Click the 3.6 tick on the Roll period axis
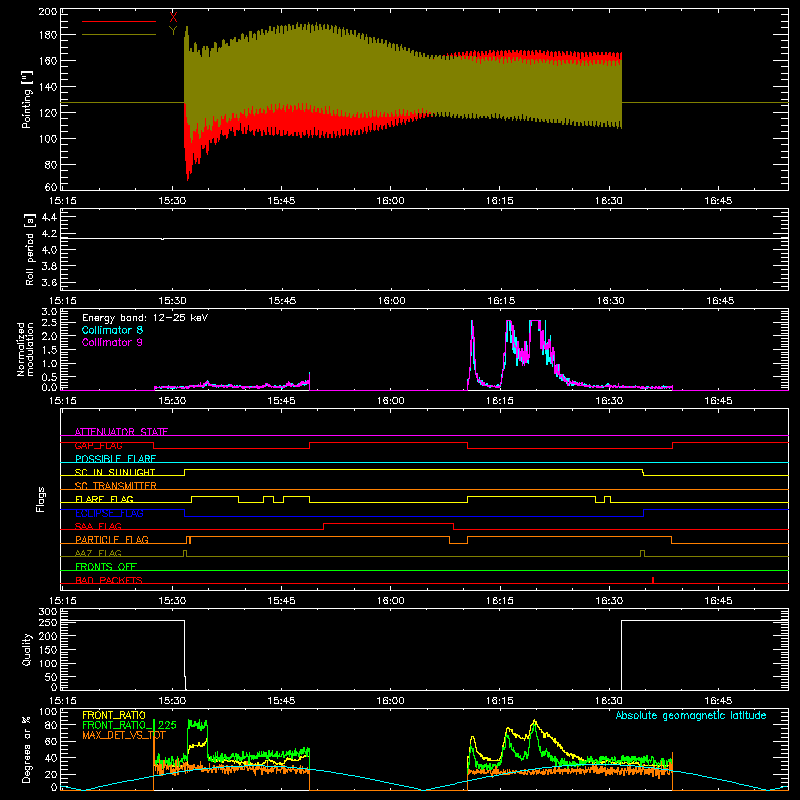 pos(49,282)
